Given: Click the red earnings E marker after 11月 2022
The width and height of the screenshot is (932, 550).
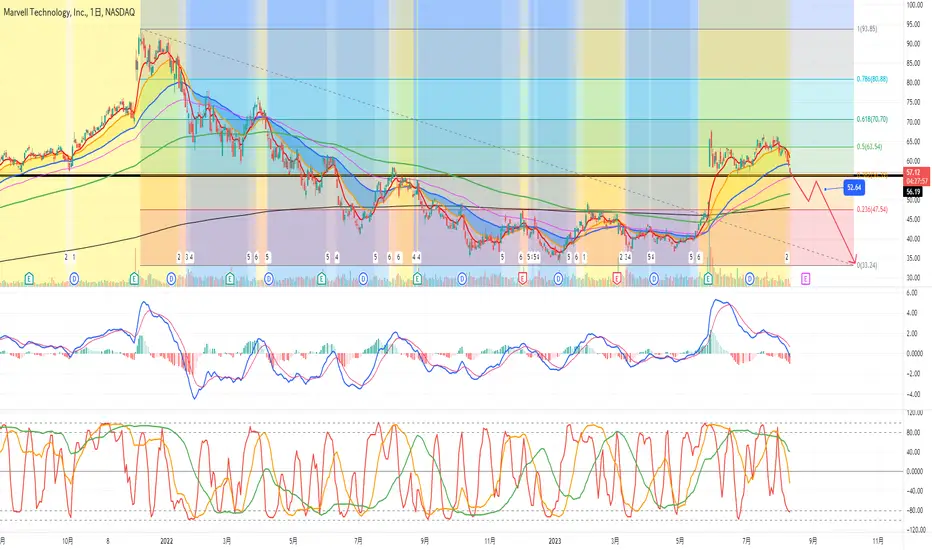Looking at the screenshot, I should (x=522, y=278).
